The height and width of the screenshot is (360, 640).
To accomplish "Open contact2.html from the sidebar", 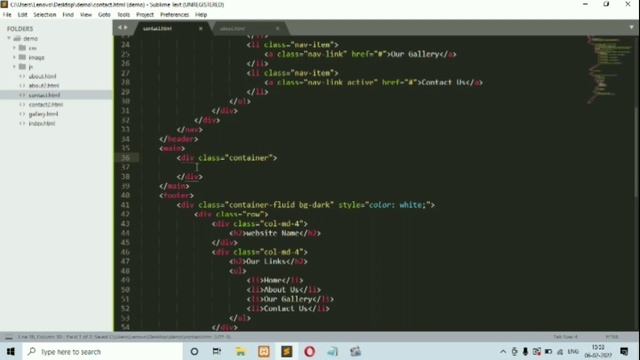I will 46,104.
